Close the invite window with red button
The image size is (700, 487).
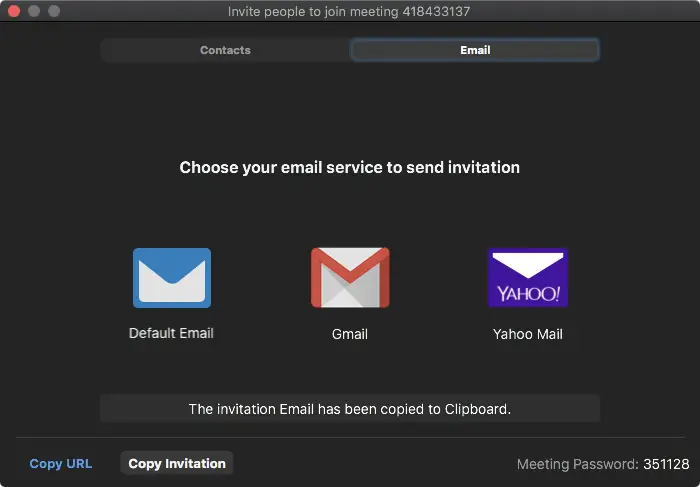point(14,11)
